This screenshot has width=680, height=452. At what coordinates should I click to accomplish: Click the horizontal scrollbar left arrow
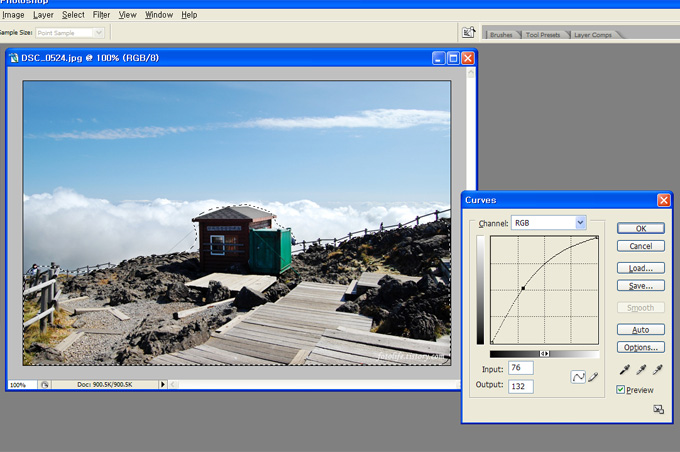click(x=173, y=384)
